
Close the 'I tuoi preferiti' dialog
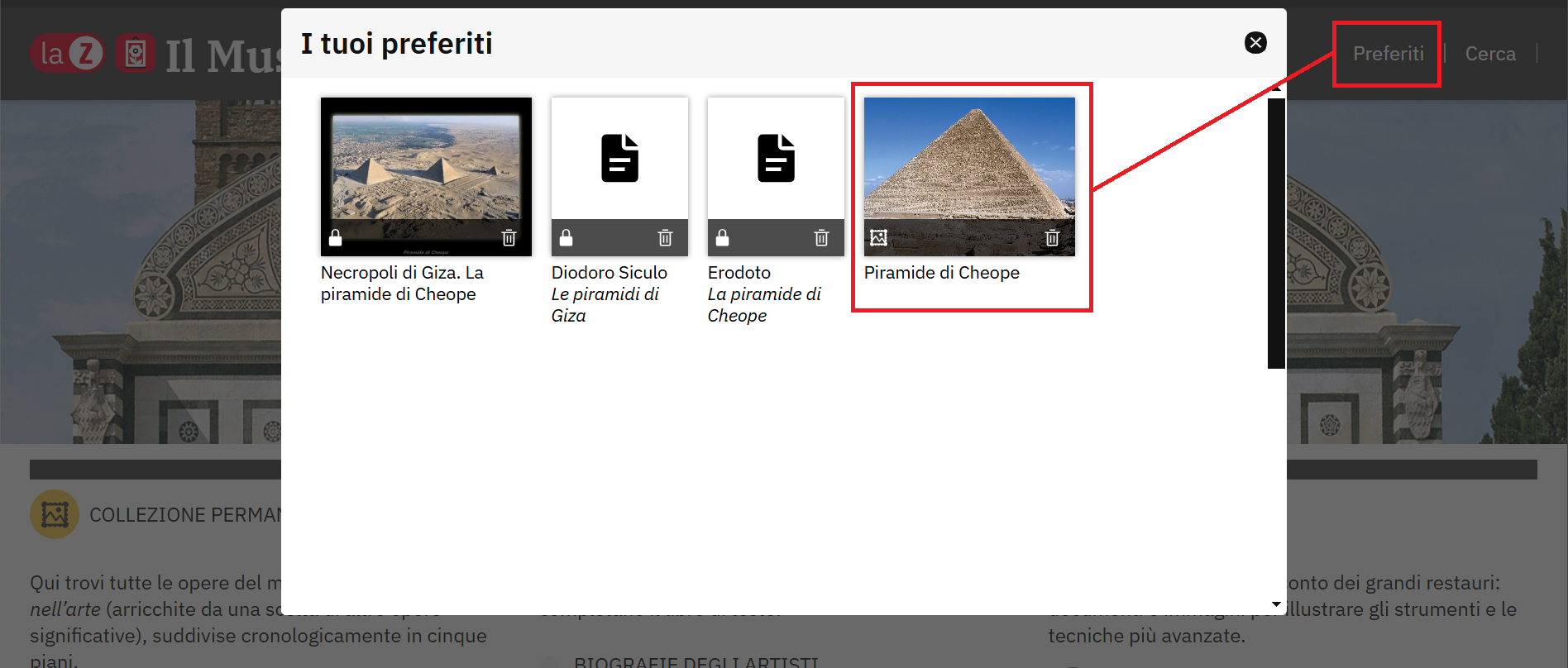(x=1255, y=42)
